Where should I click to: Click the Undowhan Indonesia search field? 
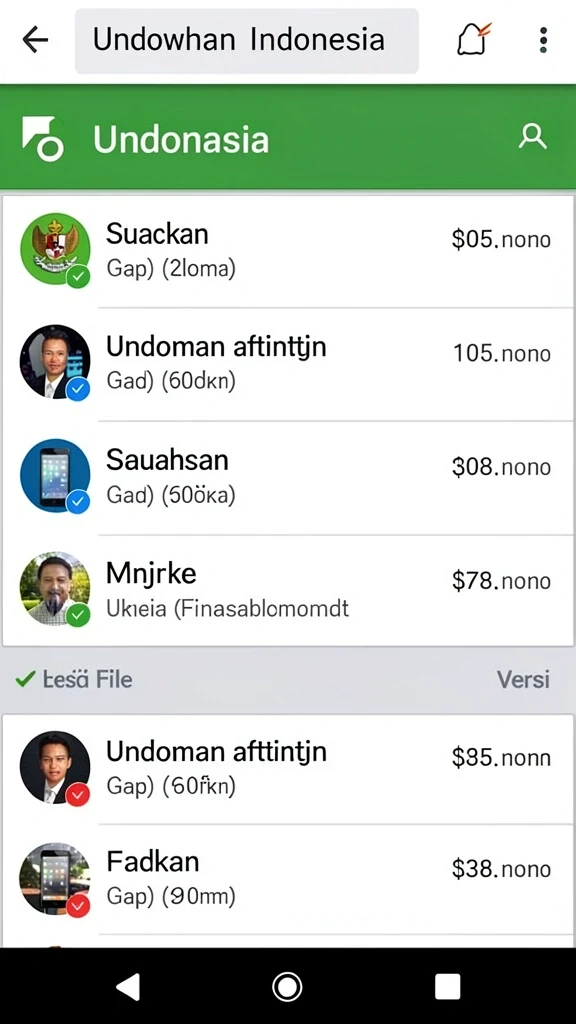pos(247,40)
